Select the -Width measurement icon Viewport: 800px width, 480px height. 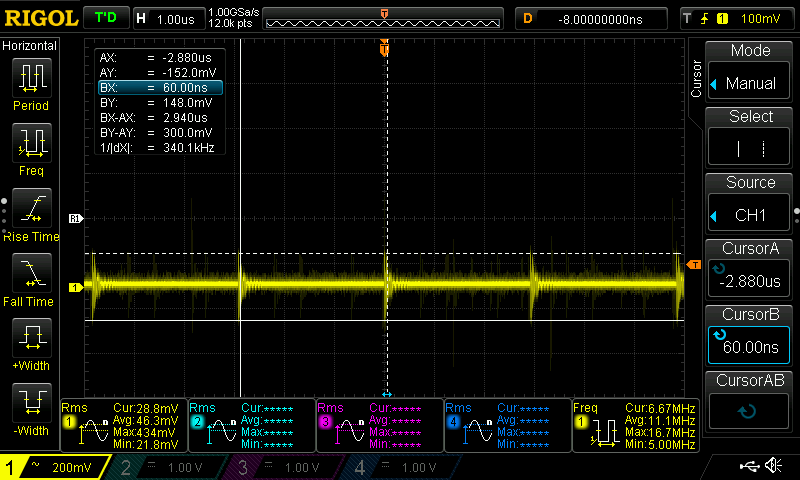32,402
